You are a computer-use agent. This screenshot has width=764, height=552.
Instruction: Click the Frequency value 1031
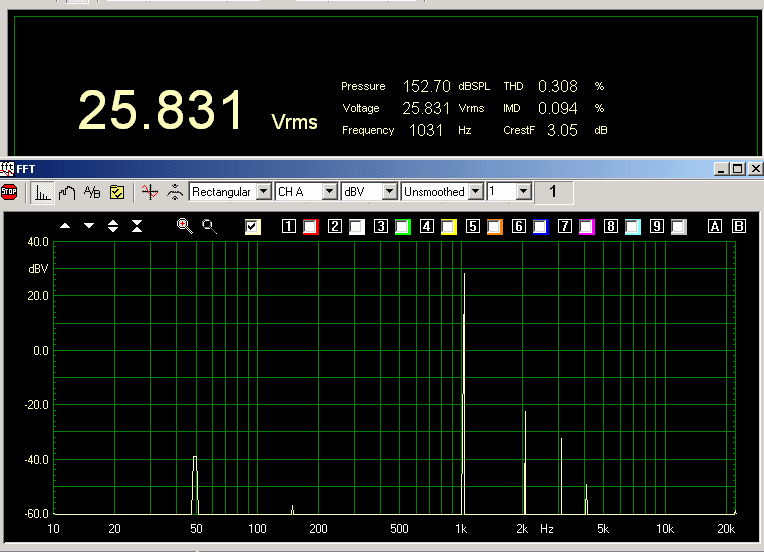[x=425, y=130]
